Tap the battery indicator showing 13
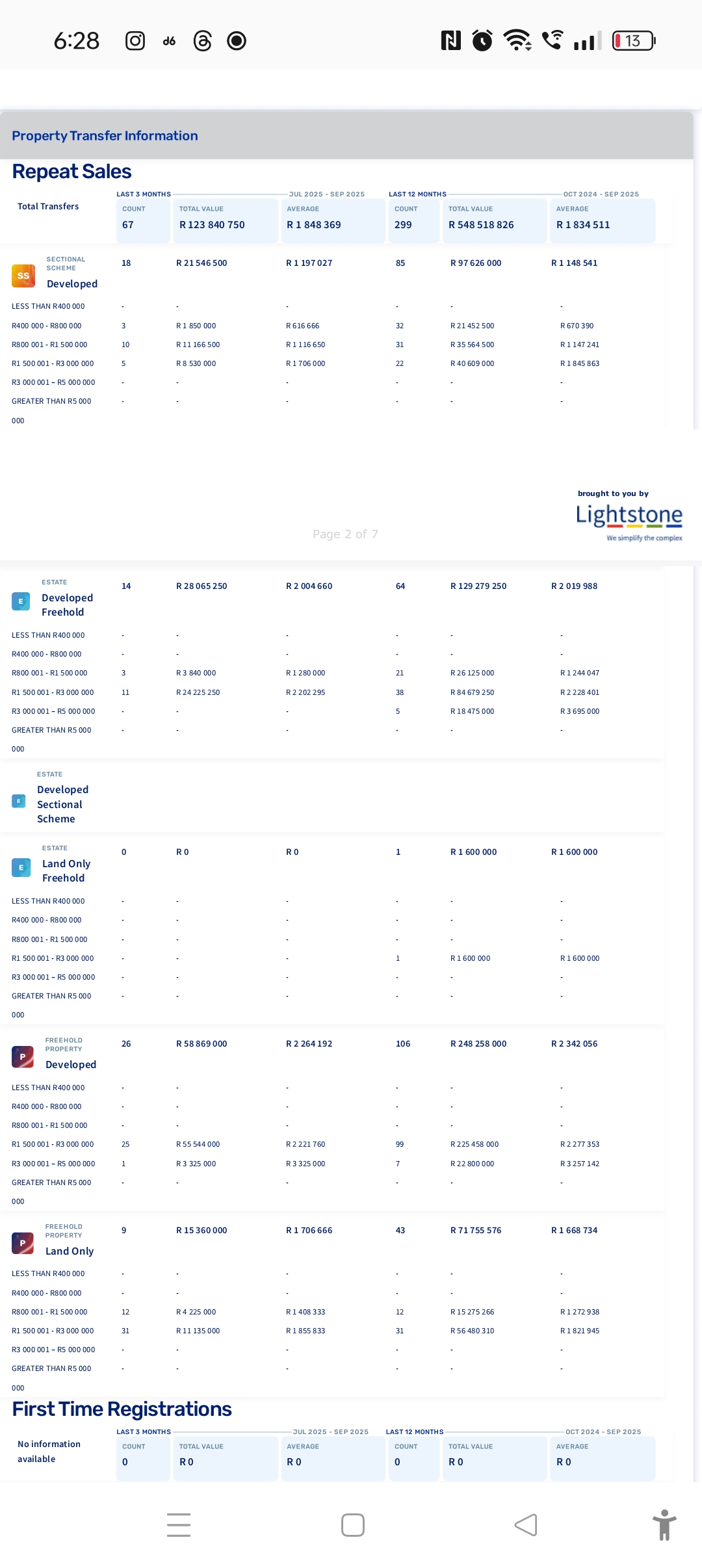Image resolution: width=702 pixels, height=1568 pixels. pos(634,41)
